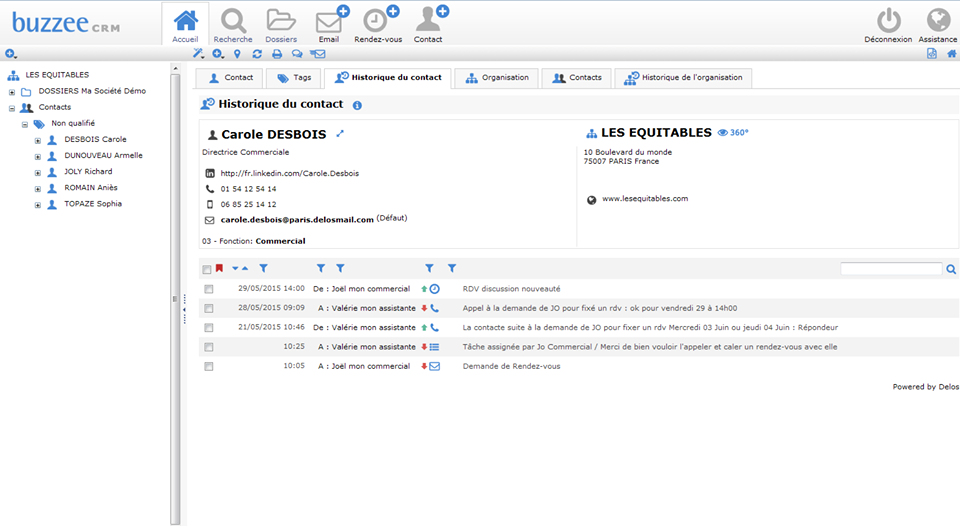Expand the DESBOIS Carole tree node
This screenshot has width=960, height=526.
(x=37, y=141)
